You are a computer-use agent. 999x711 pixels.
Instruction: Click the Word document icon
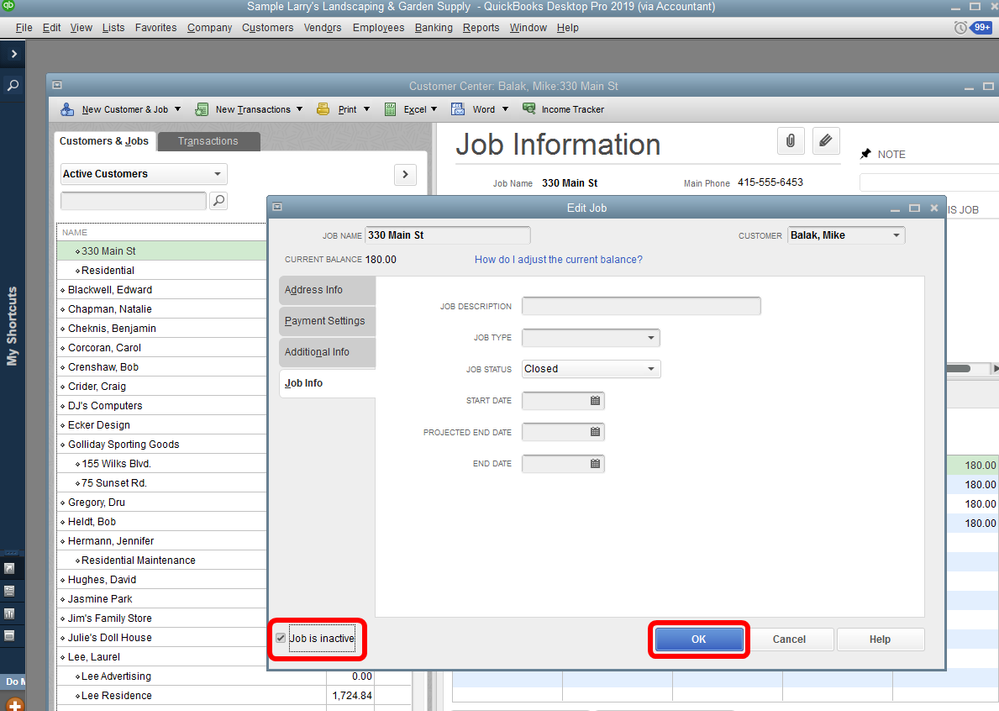[457, 109]
